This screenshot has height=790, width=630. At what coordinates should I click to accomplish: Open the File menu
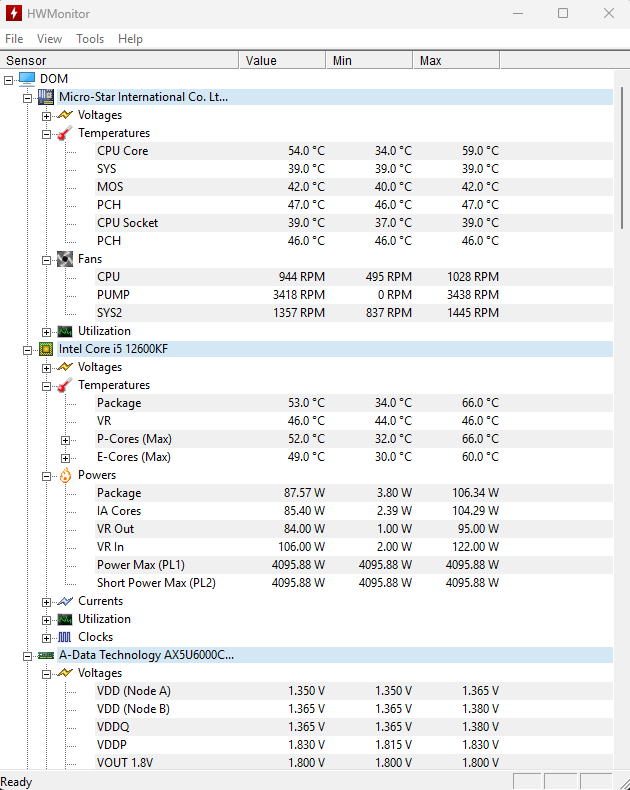[x=14, y=39]
